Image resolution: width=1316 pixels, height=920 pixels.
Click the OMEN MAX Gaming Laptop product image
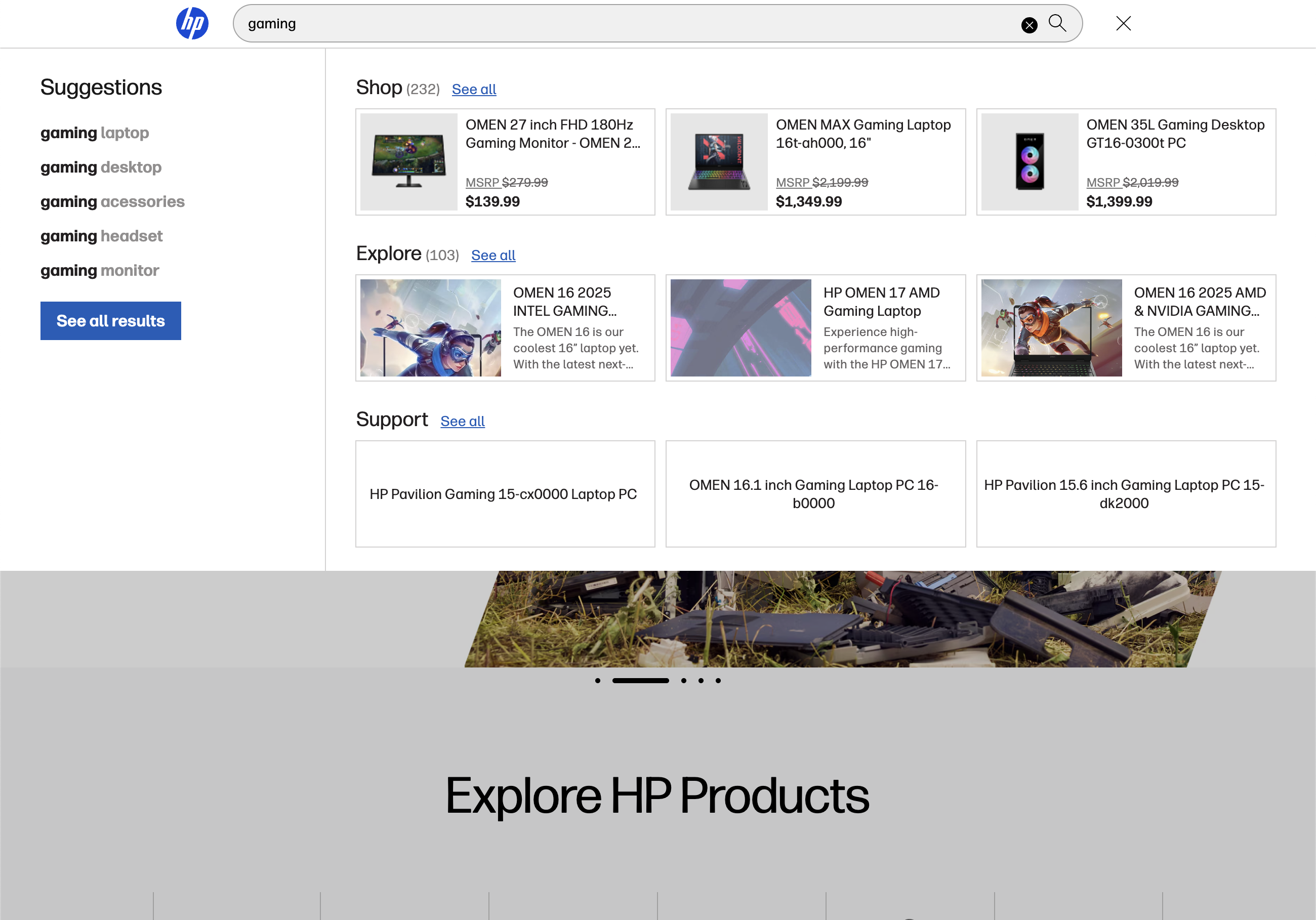coord(719,161)
